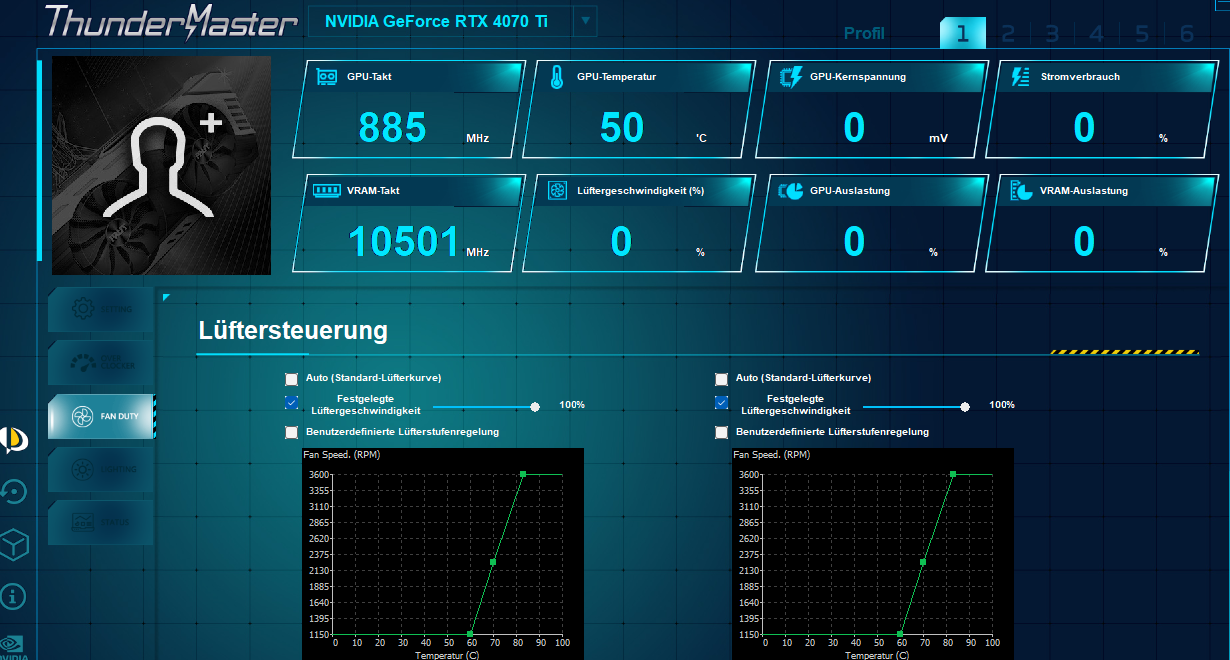Click the yellow Palit logo icon
This screenshot has width=1230, height=660.
(x=14, y=440)
